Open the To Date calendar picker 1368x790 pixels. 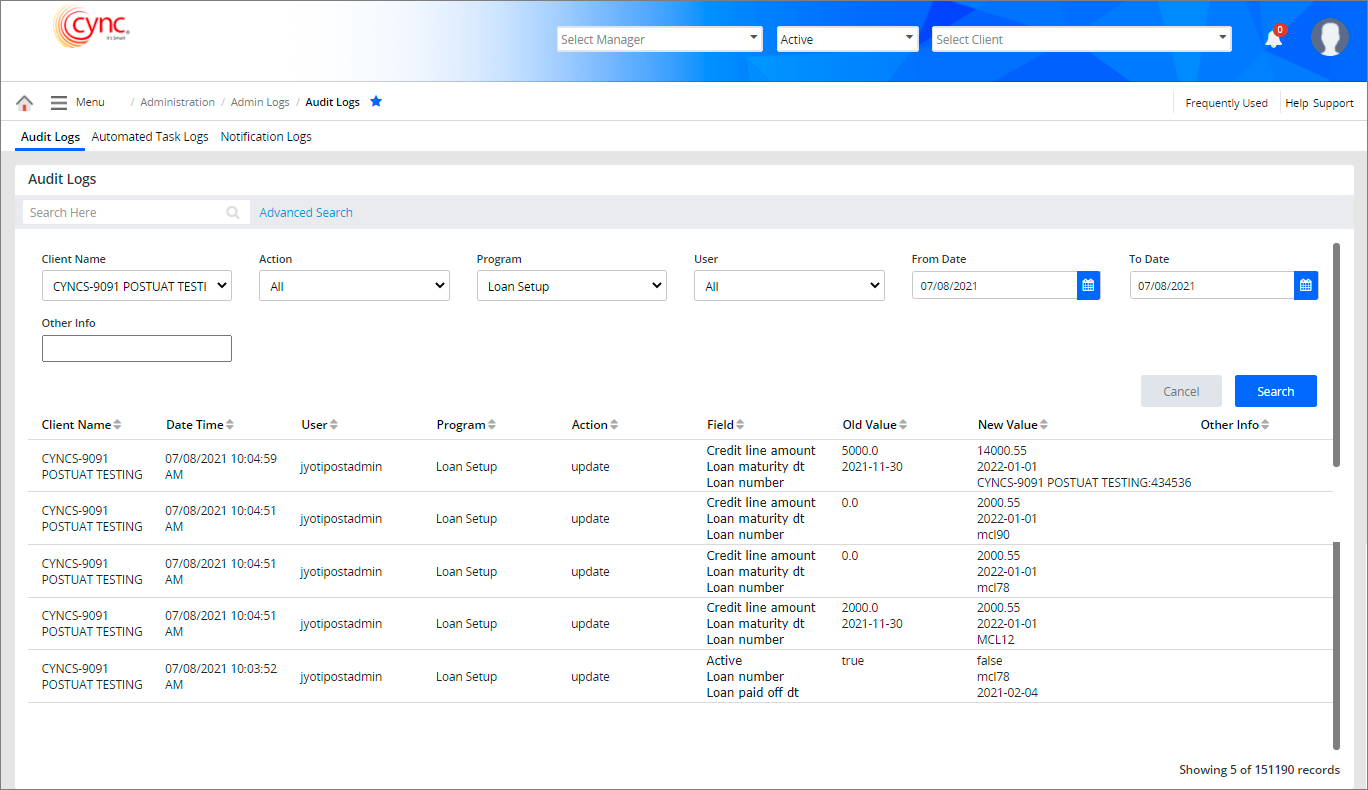(x=1305, y=286)
